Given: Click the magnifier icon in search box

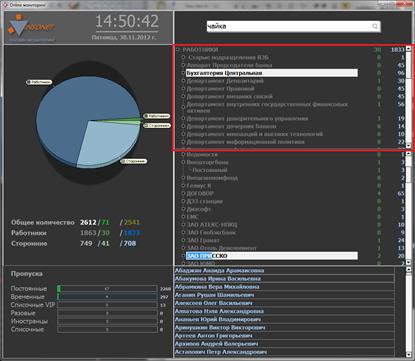Looking at the screenshot, I should [375, 26].
